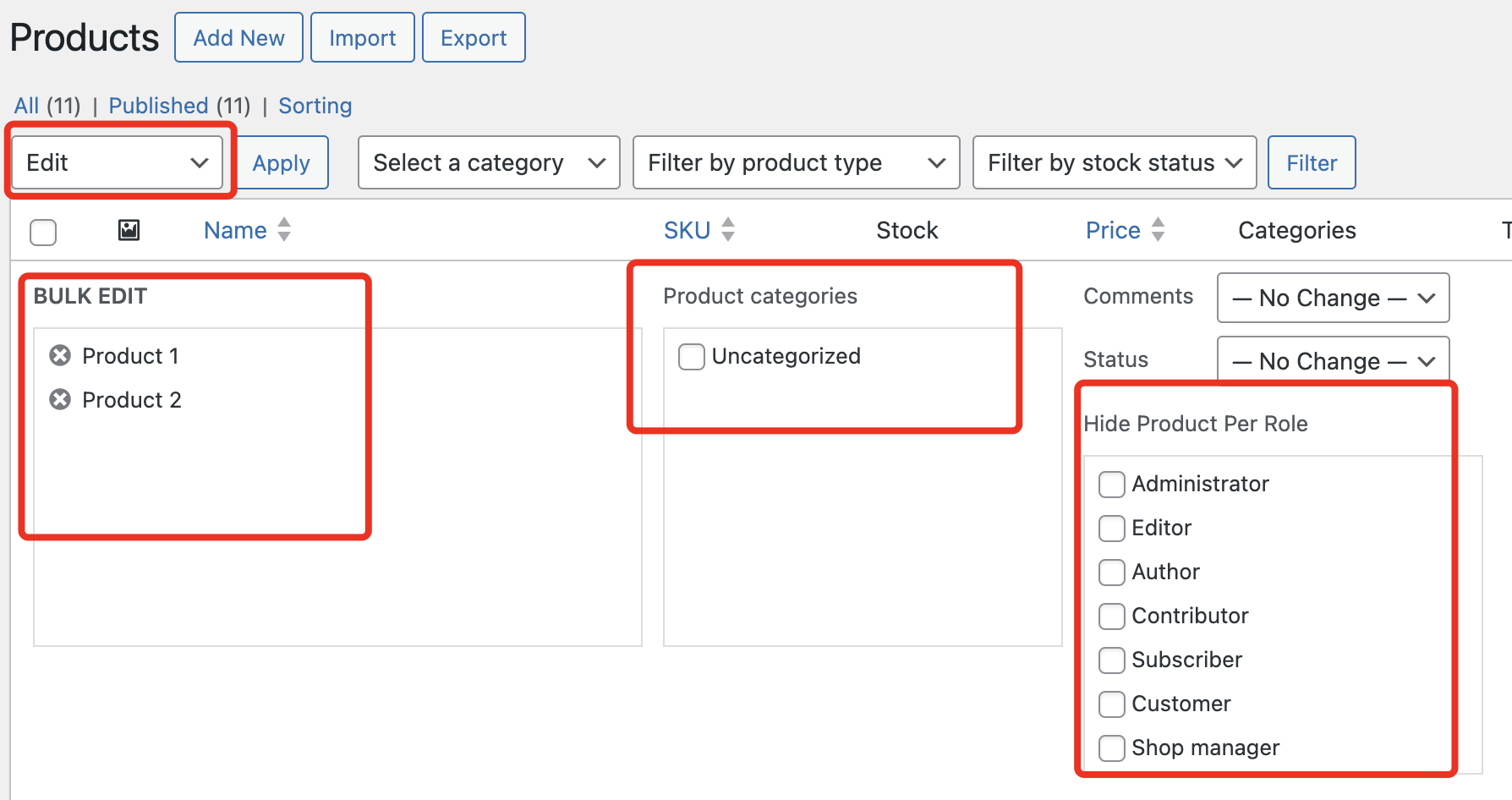The image size is (1512, 800).
Task: Click the image thumbnail column icon
Action: point(129,230)
